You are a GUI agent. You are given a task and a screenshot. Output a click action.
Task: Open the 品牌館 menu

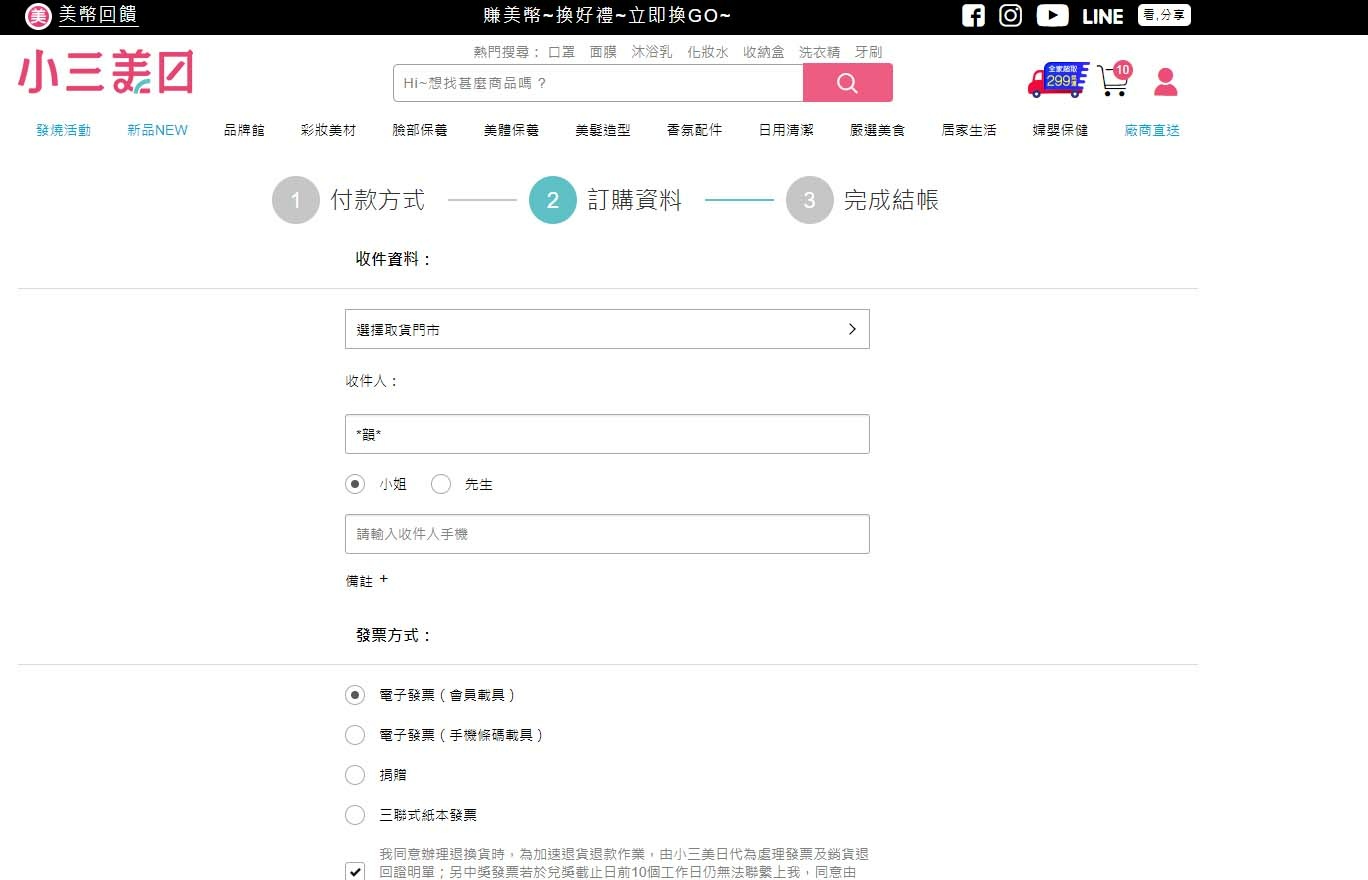(x=244, y=130)
